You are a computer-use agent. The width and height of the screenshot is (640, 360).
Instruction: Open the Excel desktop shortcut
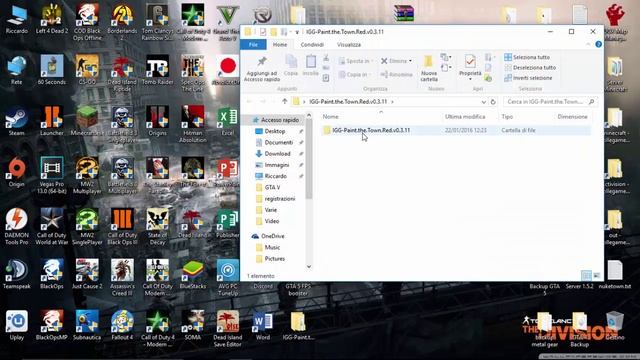coord(227,121)
